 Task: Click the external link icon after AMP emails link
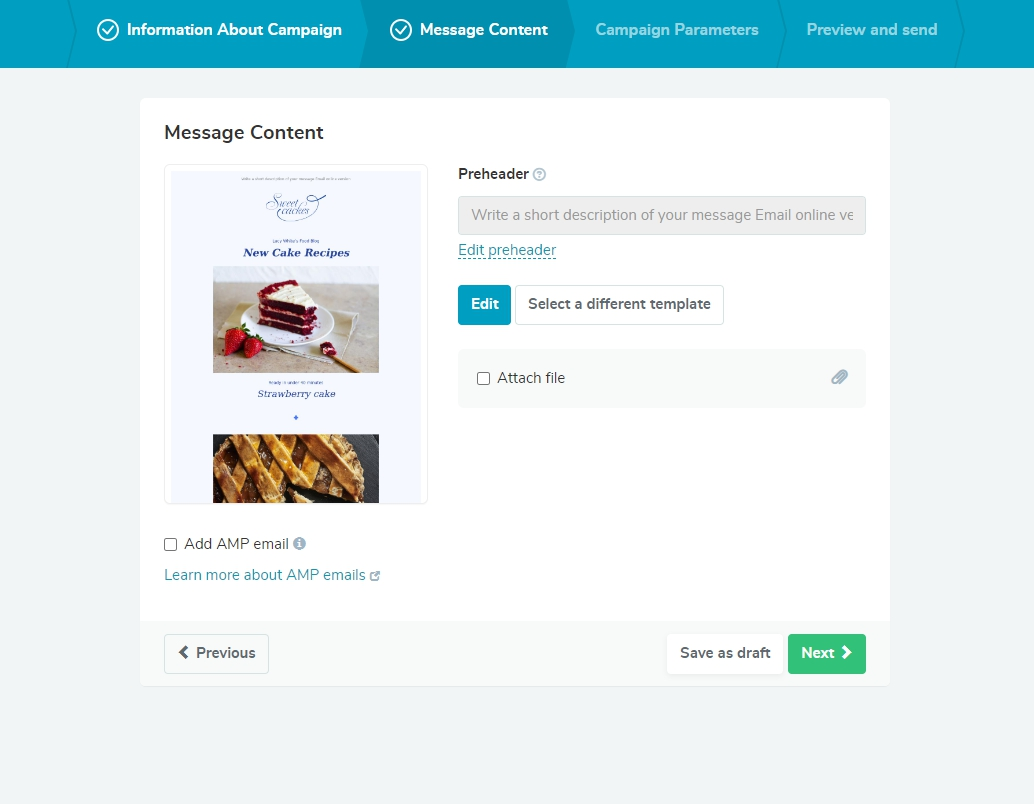point(375,575)
